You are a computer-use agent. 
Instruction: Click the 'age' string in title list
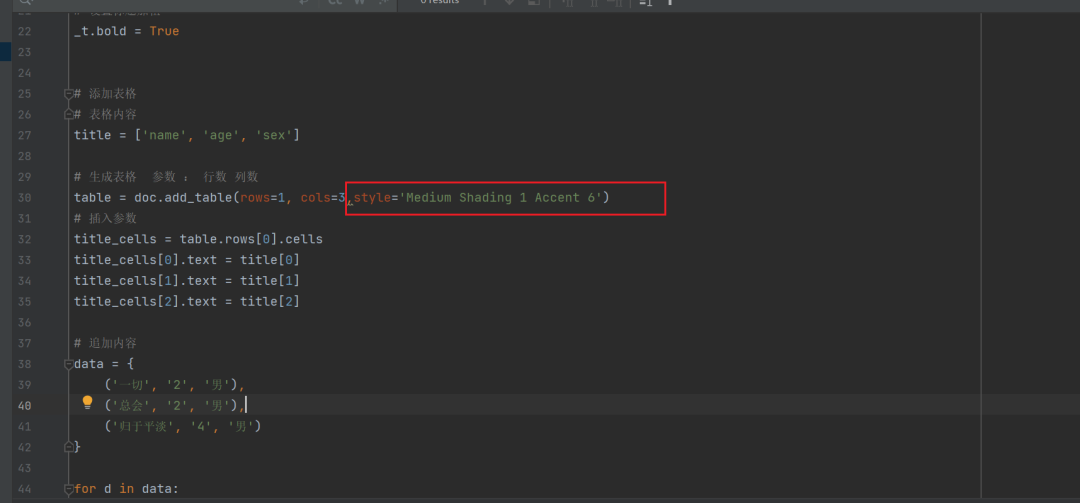coord(221,135)
